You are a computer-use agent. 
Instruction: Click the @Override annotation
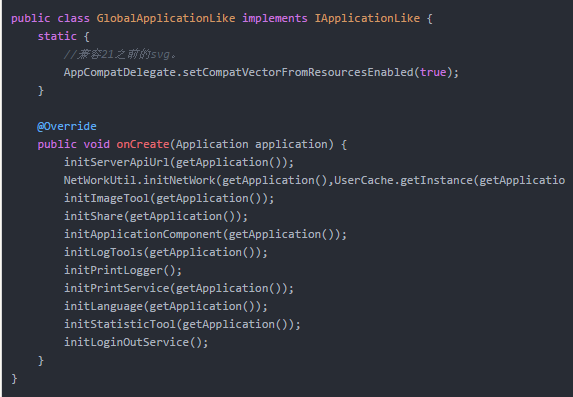tap(67, 126)
